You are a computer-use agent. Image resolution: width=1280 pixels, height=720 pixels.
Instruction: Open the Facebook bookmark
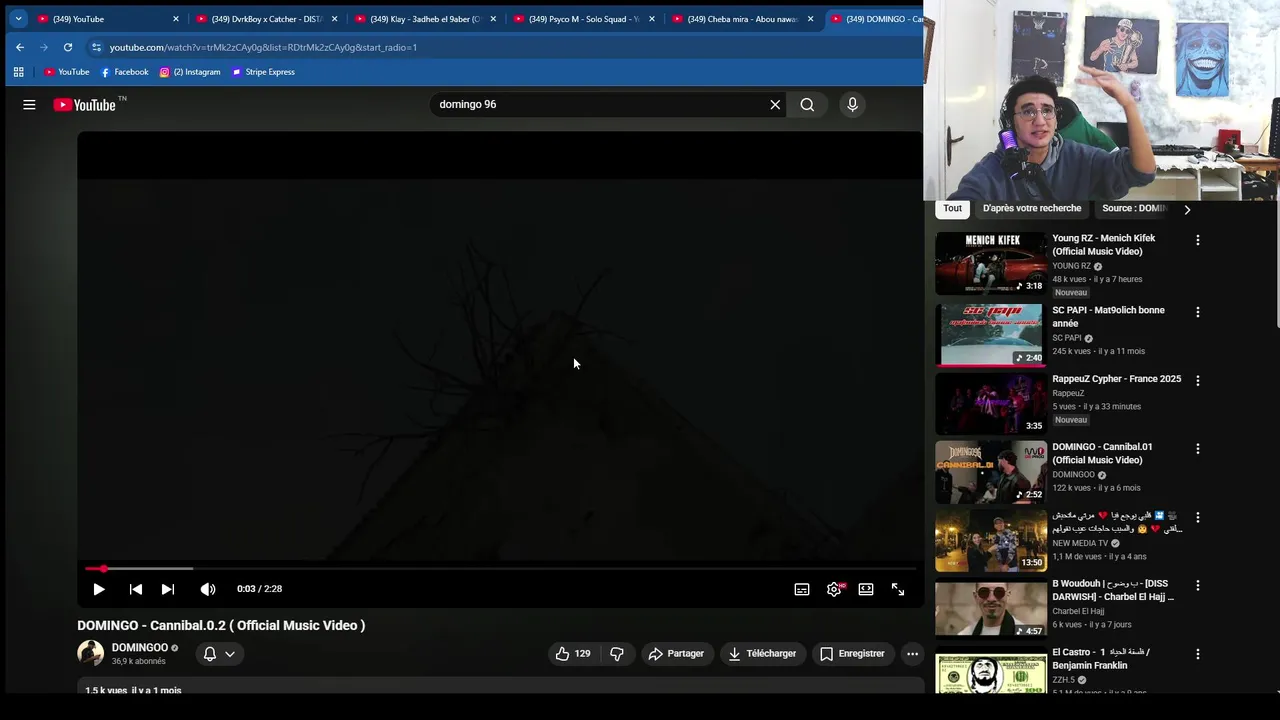click(125, 72)
